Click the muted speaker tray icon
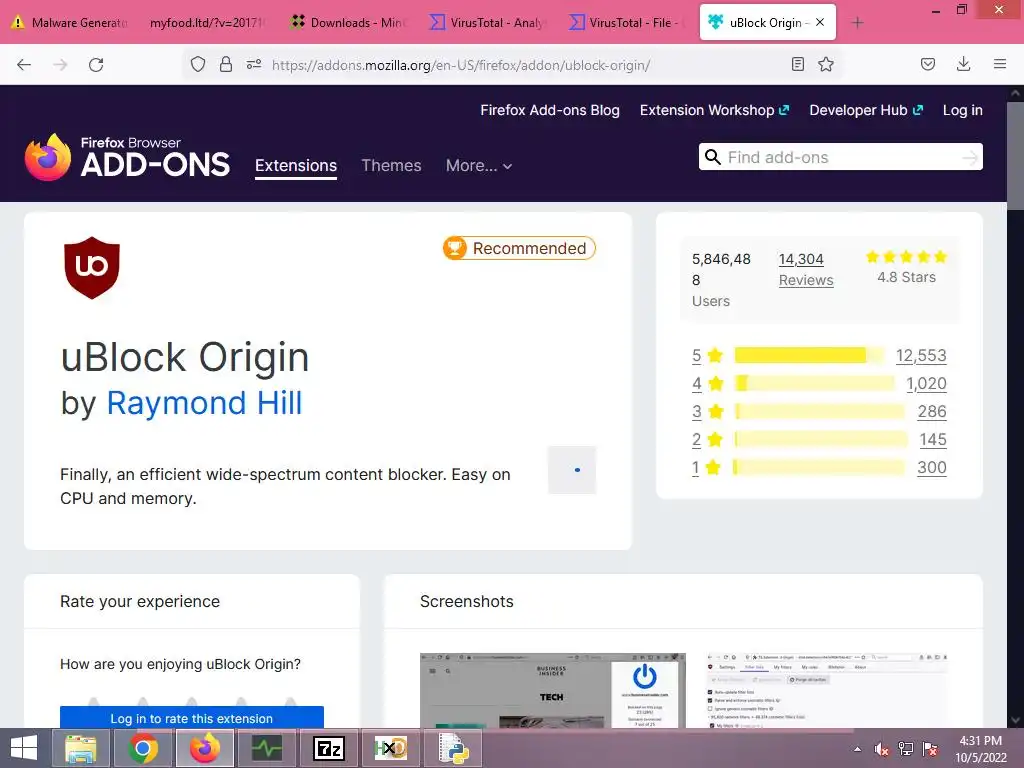1024x768 pixels. [881, 749]
